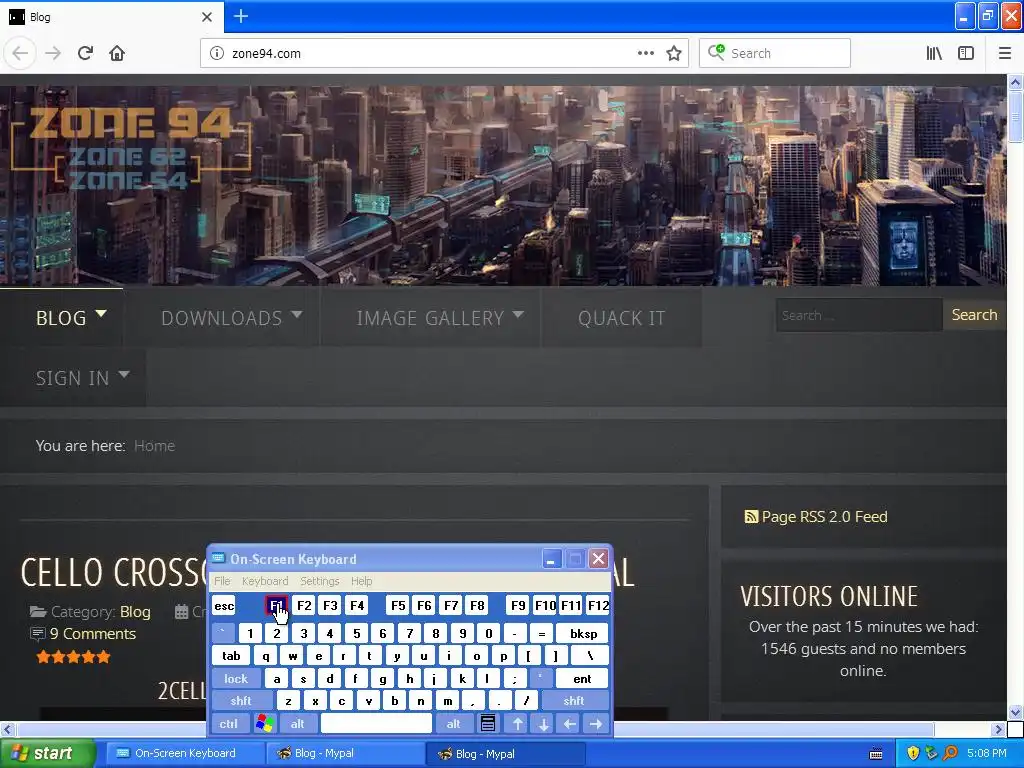Toggle the lock key on on-screen keyboard

pyautogui.click(x=236, y=679)
